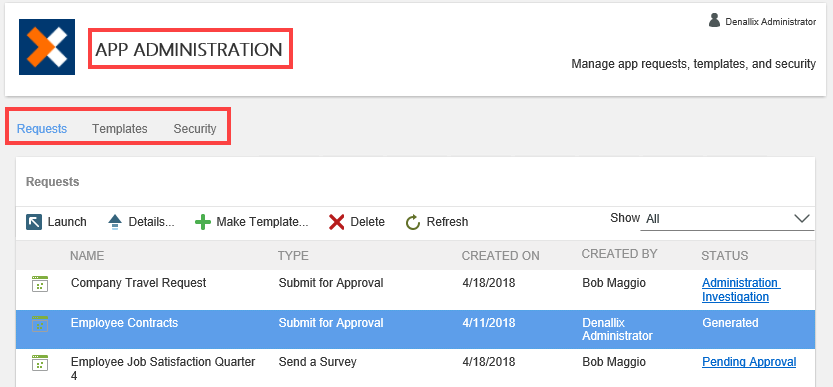The height and width of the screenshot is (387, 833).
Task: Click the green plus Make Template icon
Action: click(x=203, y=222)
